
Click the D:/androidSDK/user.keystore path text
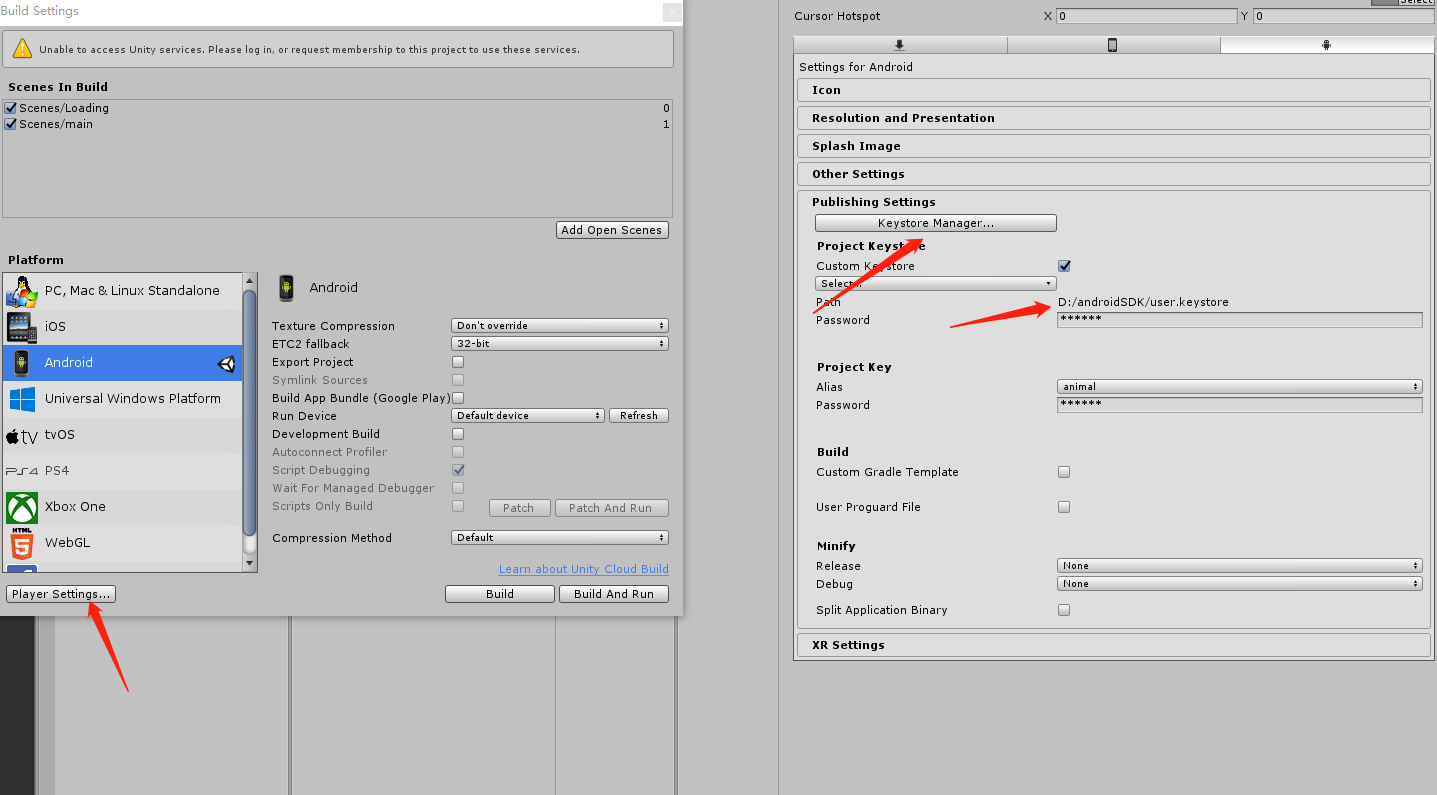pyautogui.click(x=1143, y=302)
